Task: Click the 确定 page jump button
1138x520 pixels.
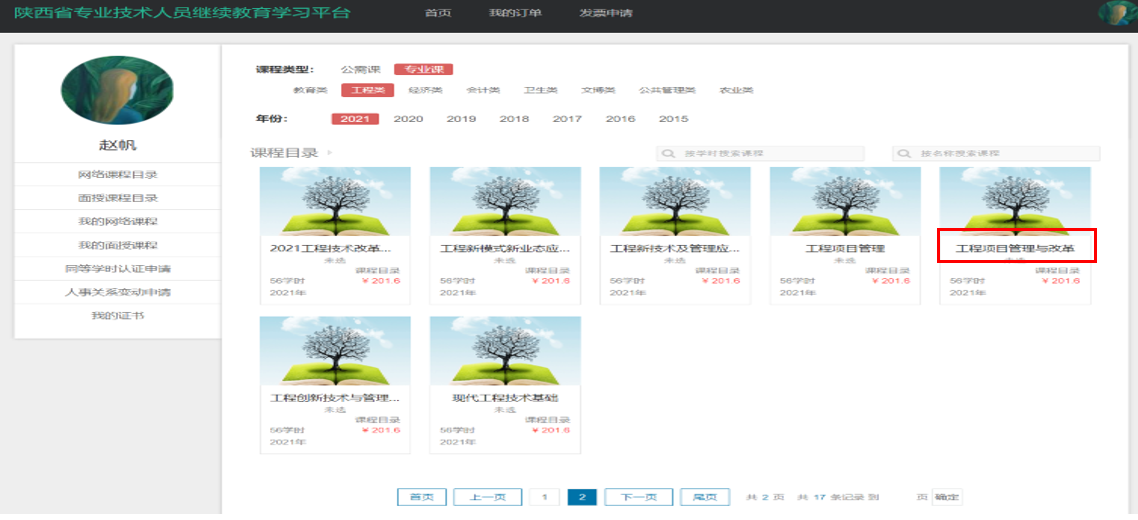Action: [947, 497]
